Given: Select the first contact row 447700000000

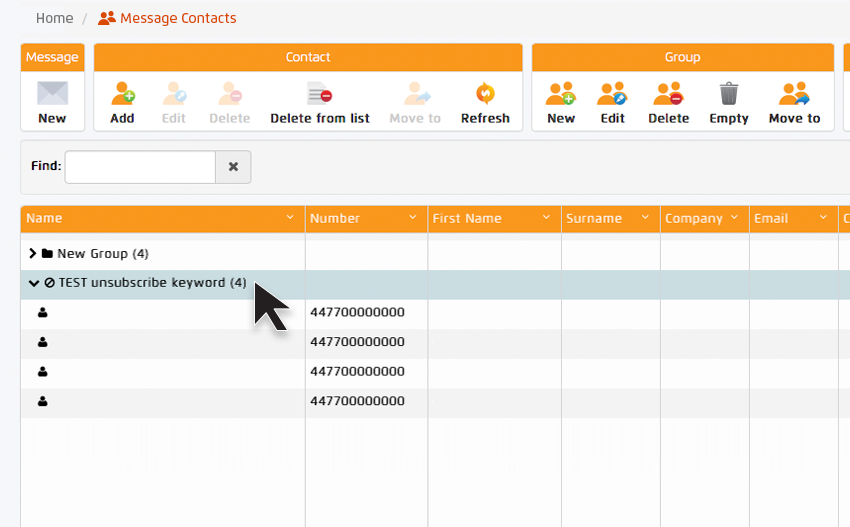Looking at the screenshot, I should [357, 312].
